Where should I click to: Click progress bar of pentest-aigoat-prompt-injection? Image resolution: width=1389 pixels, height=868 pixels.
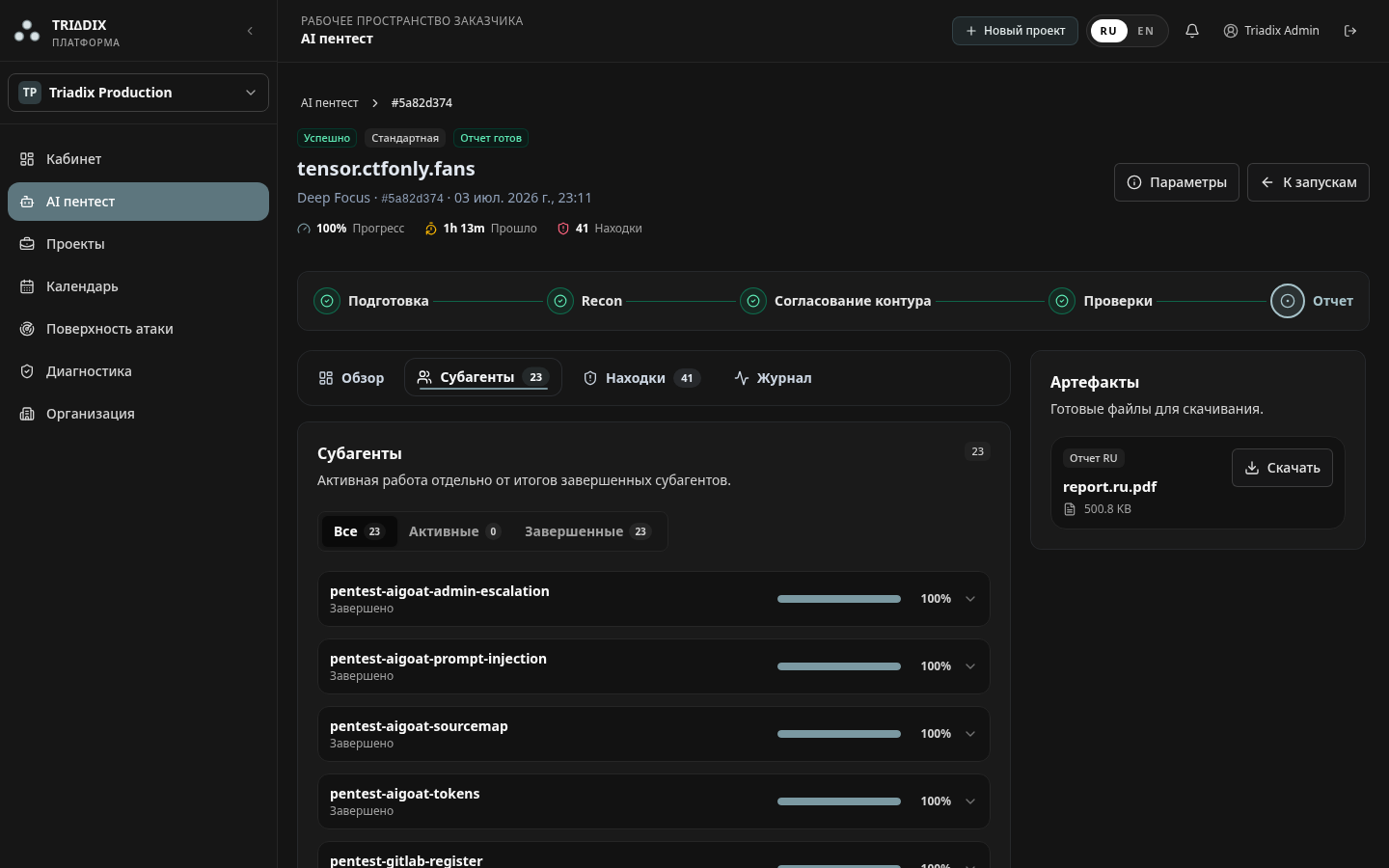[x=839, y=666]
